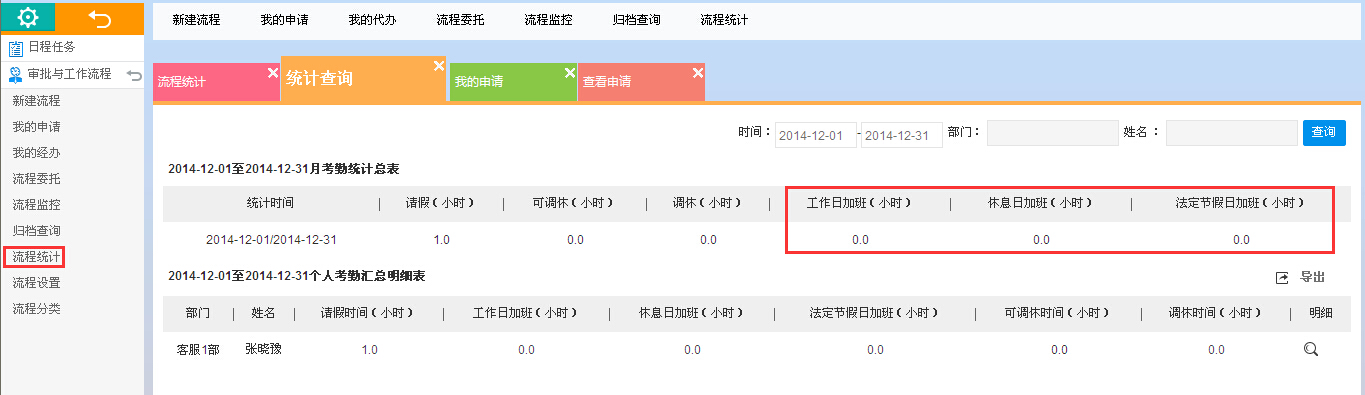
Task: Click 我的申请 in the top menu
Action: click(x=284, y=20)
